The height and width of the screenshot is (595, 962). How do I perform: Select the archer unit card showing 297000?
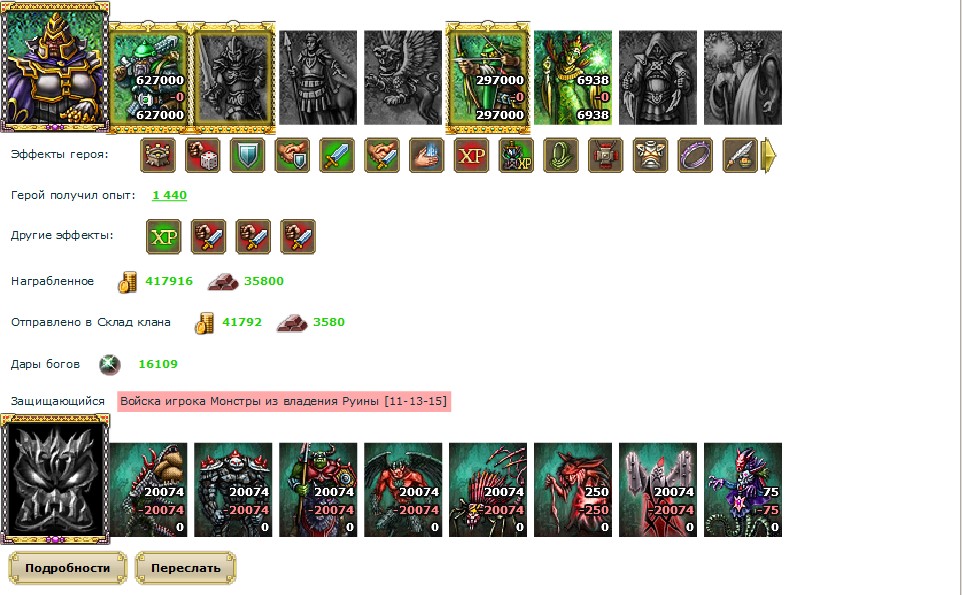pyautogui.click(x=488, y=78)
